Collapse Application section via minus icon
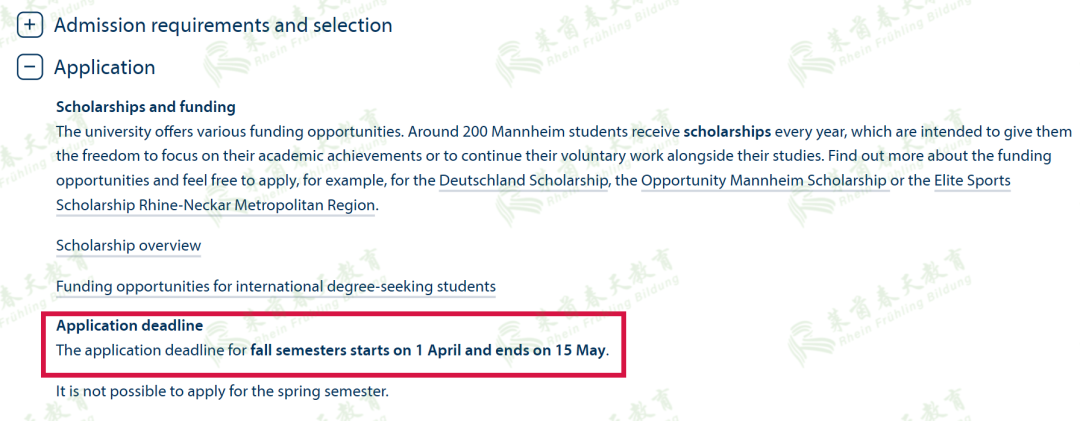The height and width of the screenshot is (421, 1080). (31, 67)
